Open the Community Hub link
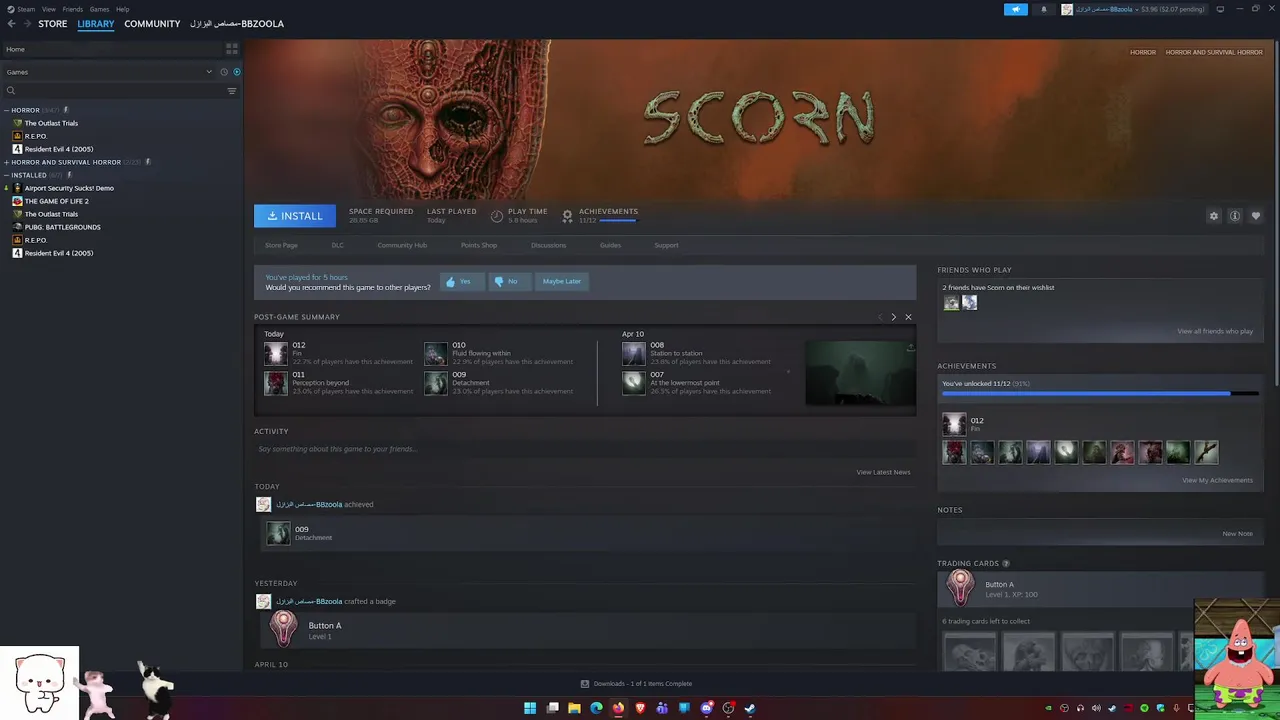1280x720 pixels. point(402,245)
